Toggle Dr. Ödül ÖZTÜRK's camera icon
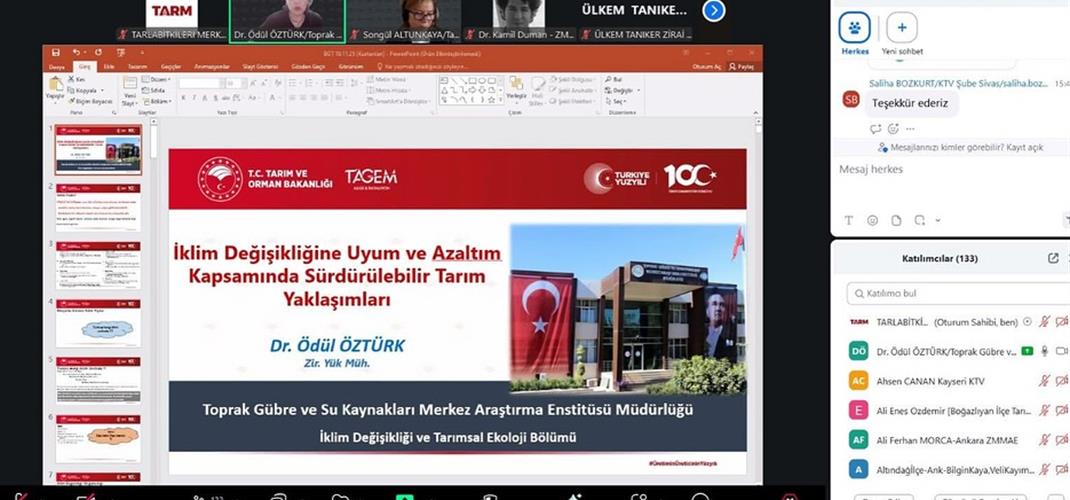1070x500 pixels. [x=1061, y=351]
